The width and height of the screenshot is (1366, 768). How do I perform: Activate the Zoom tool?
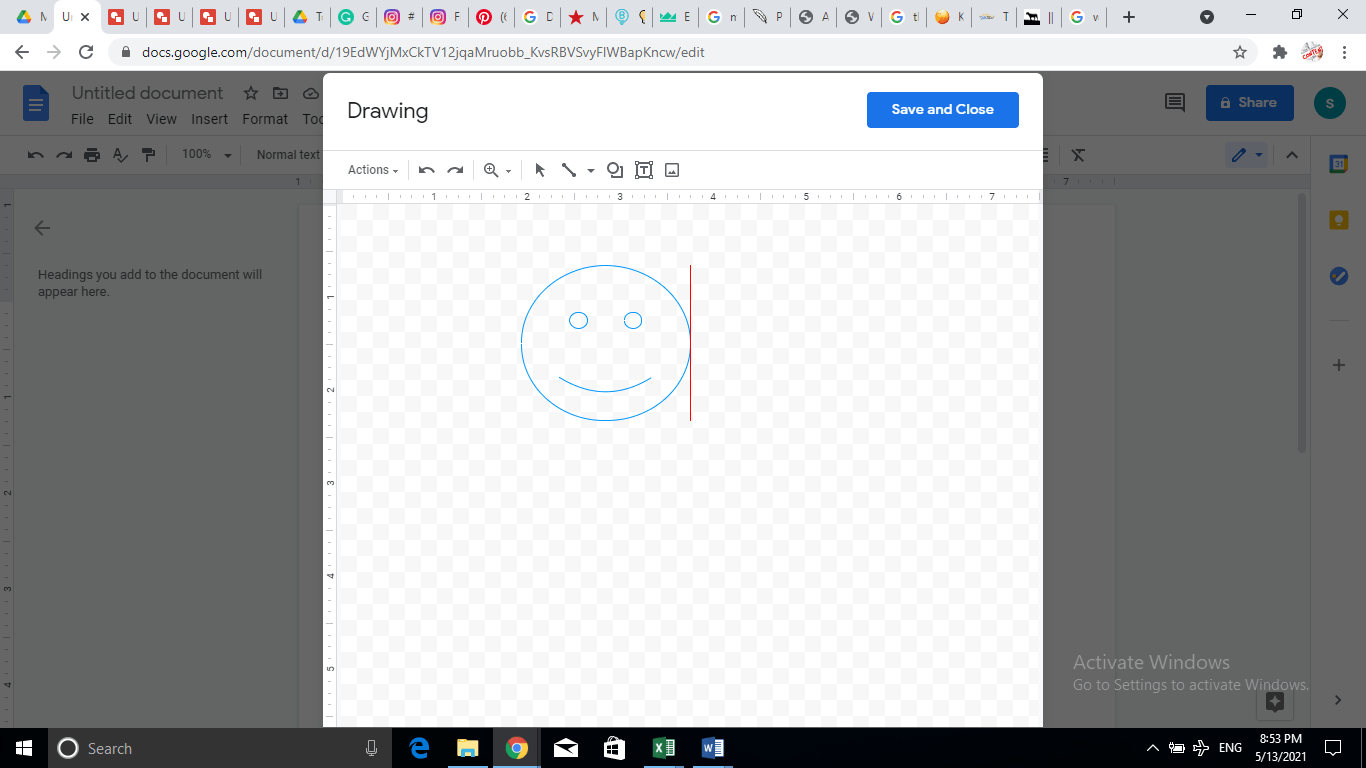pyautogui.click(x=489, y=170)
